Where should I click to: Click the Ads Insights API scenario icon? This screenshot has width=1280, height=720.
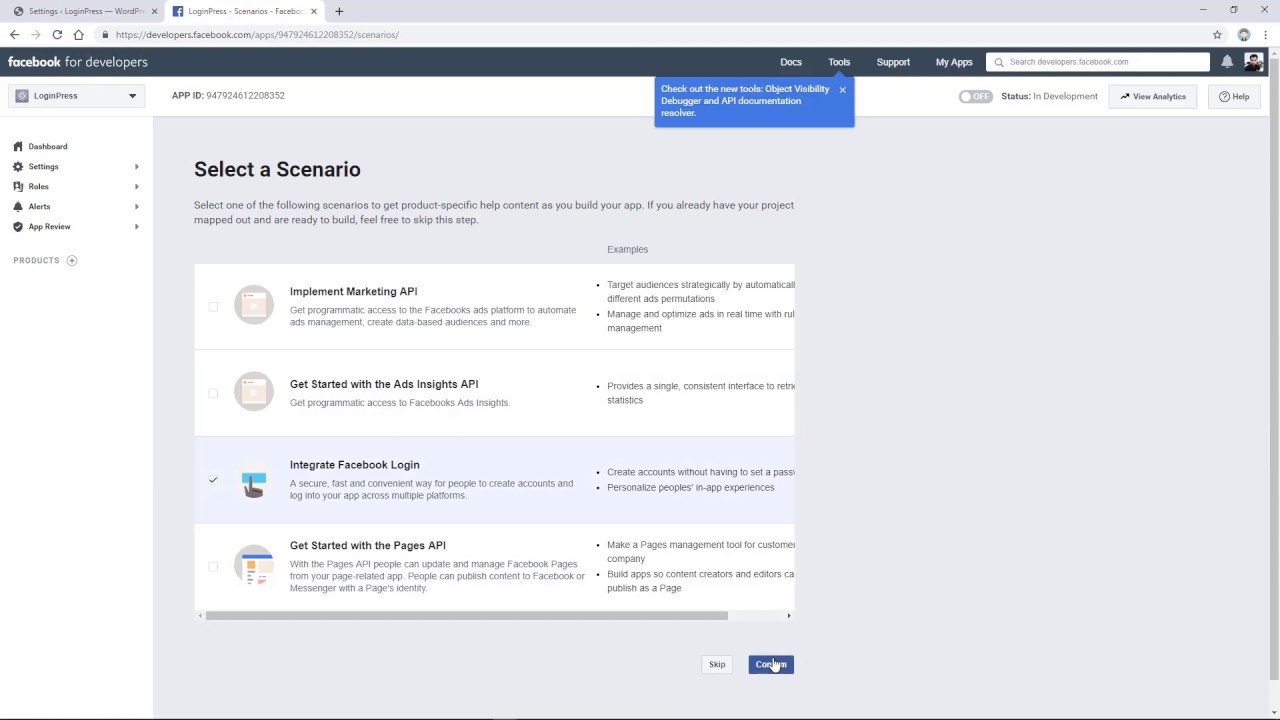pyautogui.click(x=254, y=392)
